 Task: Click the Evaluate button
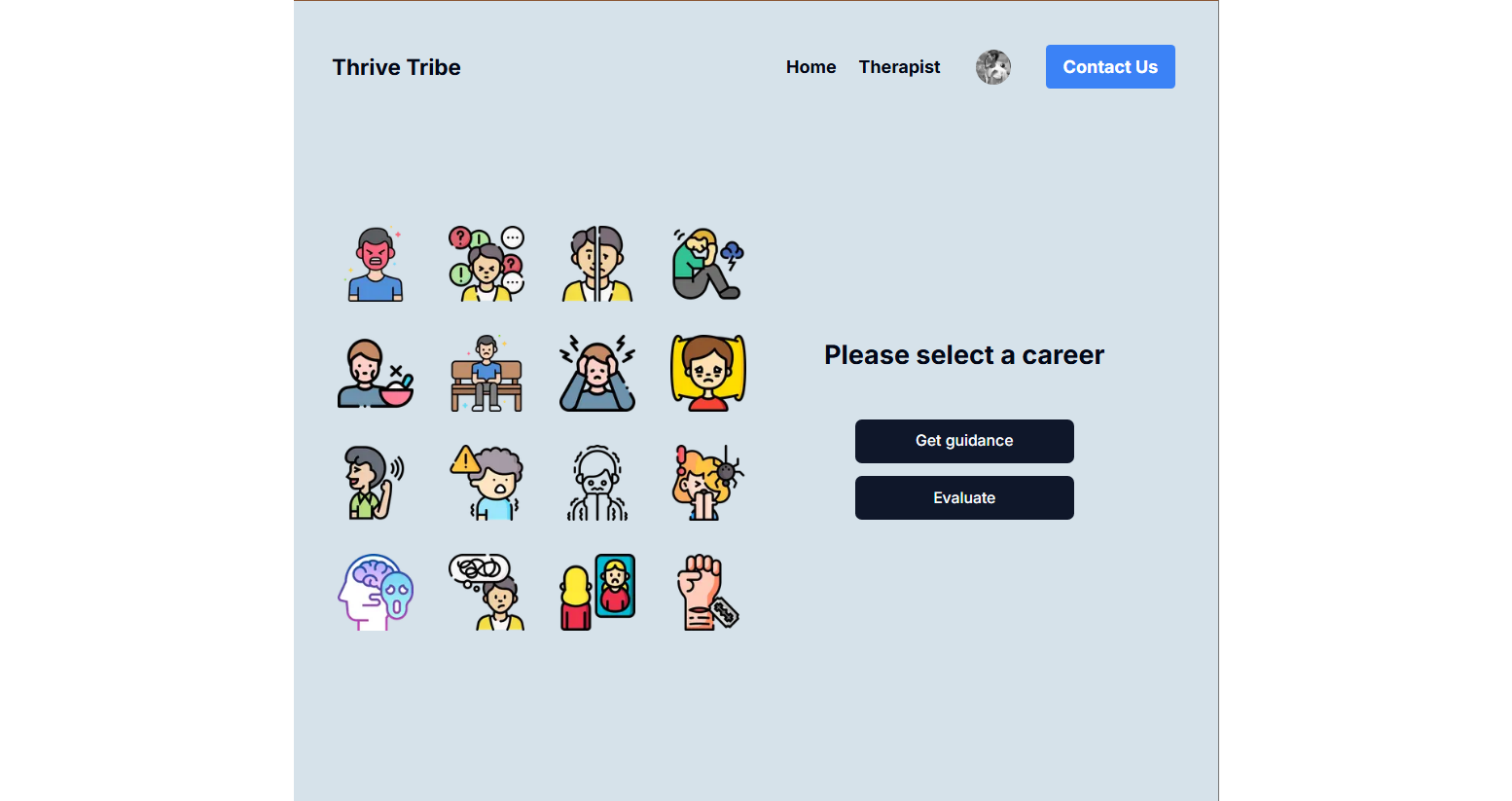point(964,497)
